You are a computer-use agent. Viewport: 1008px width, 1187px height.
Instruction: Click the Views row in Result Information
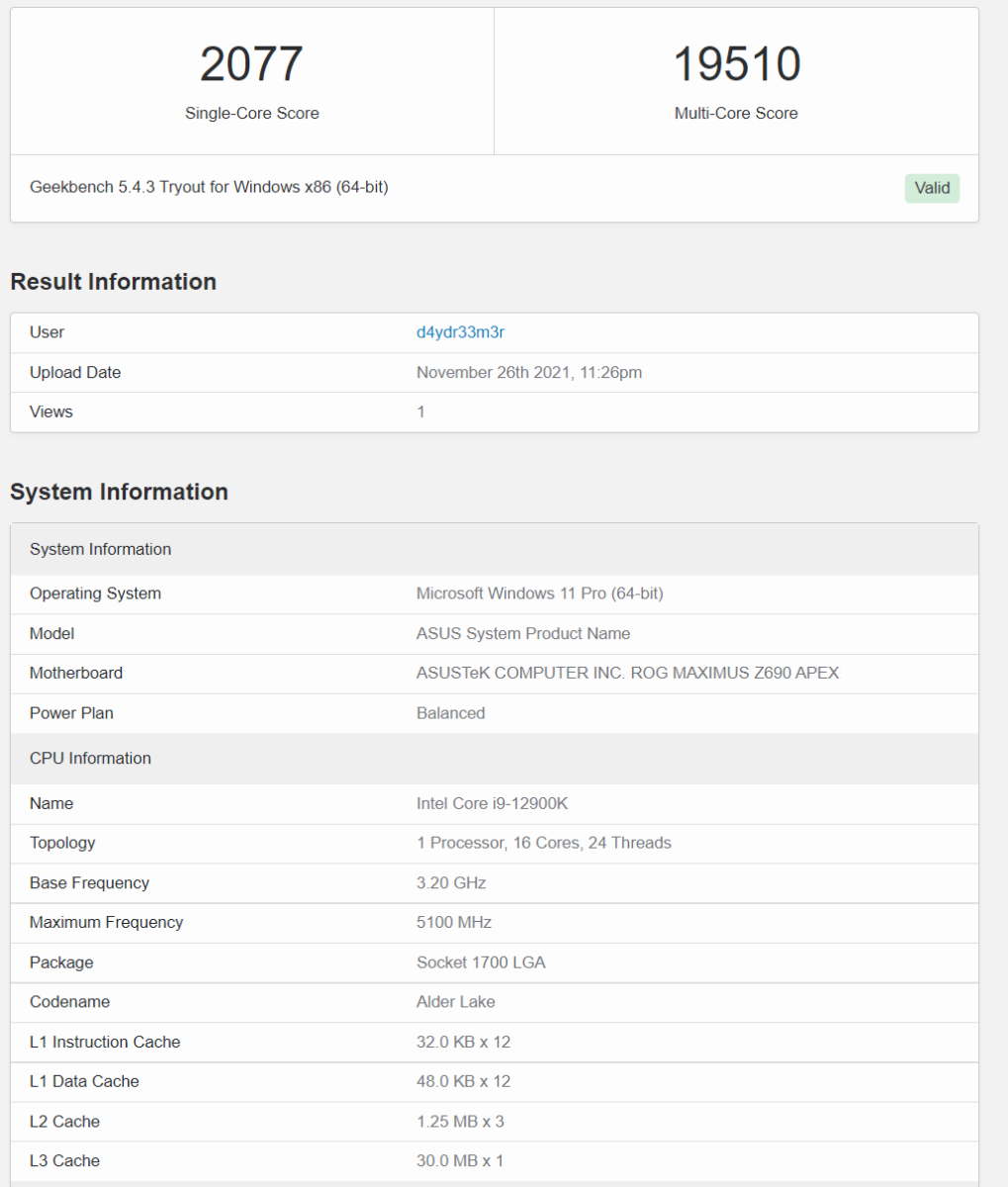click(495, 411)
